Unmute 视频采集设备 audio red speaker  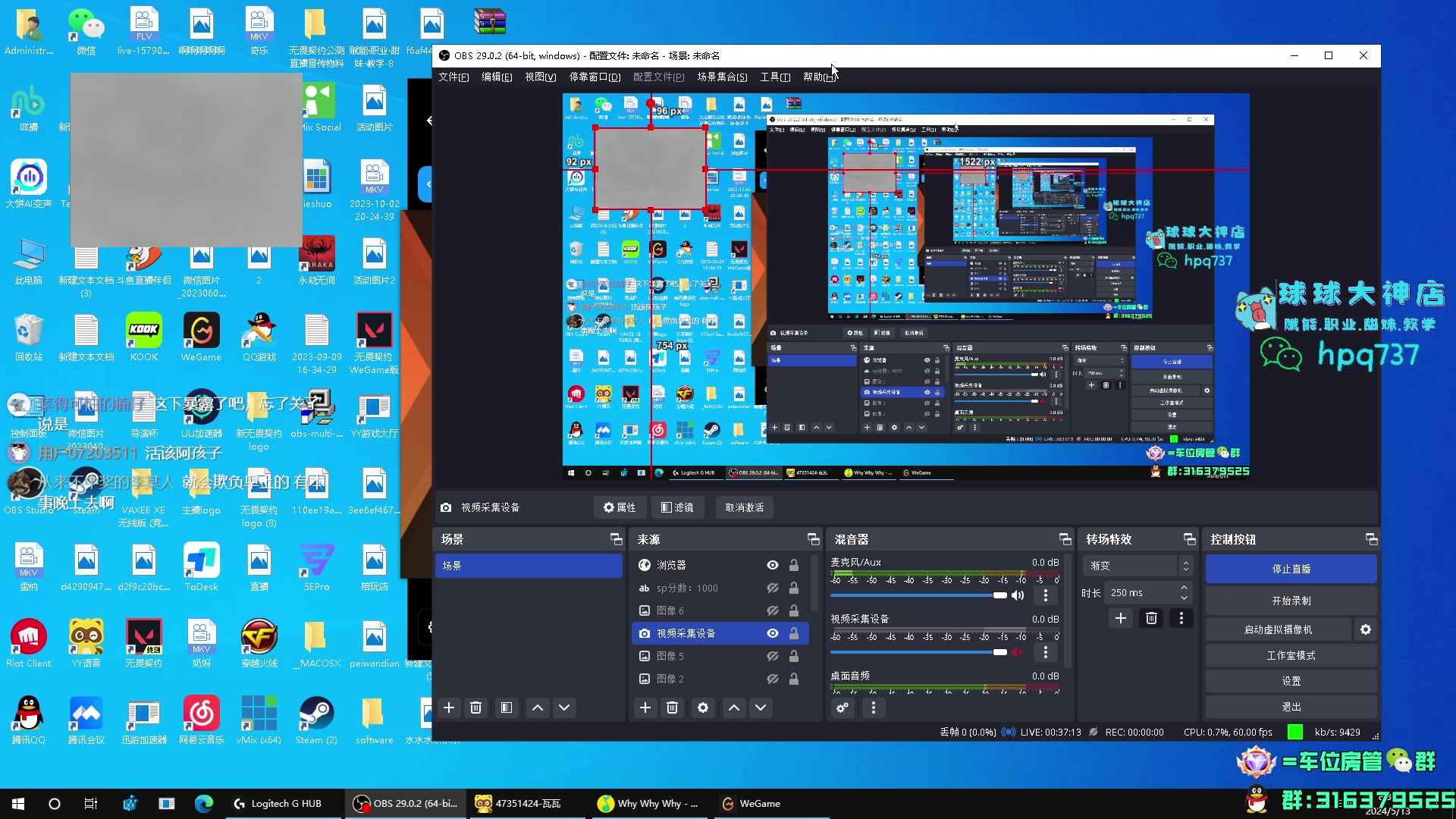tap(1018, 652)
